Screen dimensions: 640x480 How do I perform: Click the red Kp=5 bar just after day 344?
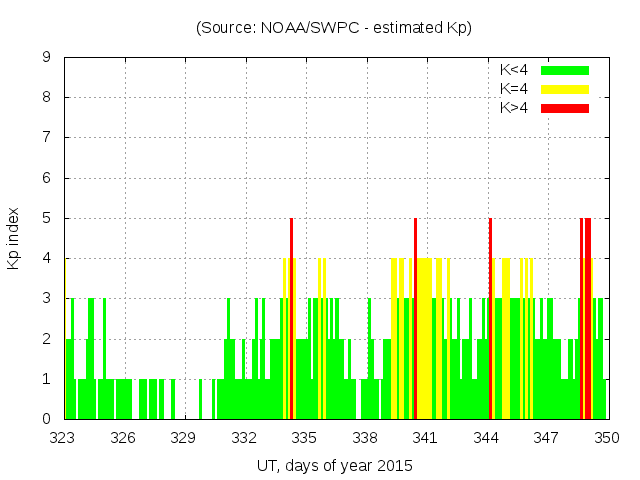[490, 320]
